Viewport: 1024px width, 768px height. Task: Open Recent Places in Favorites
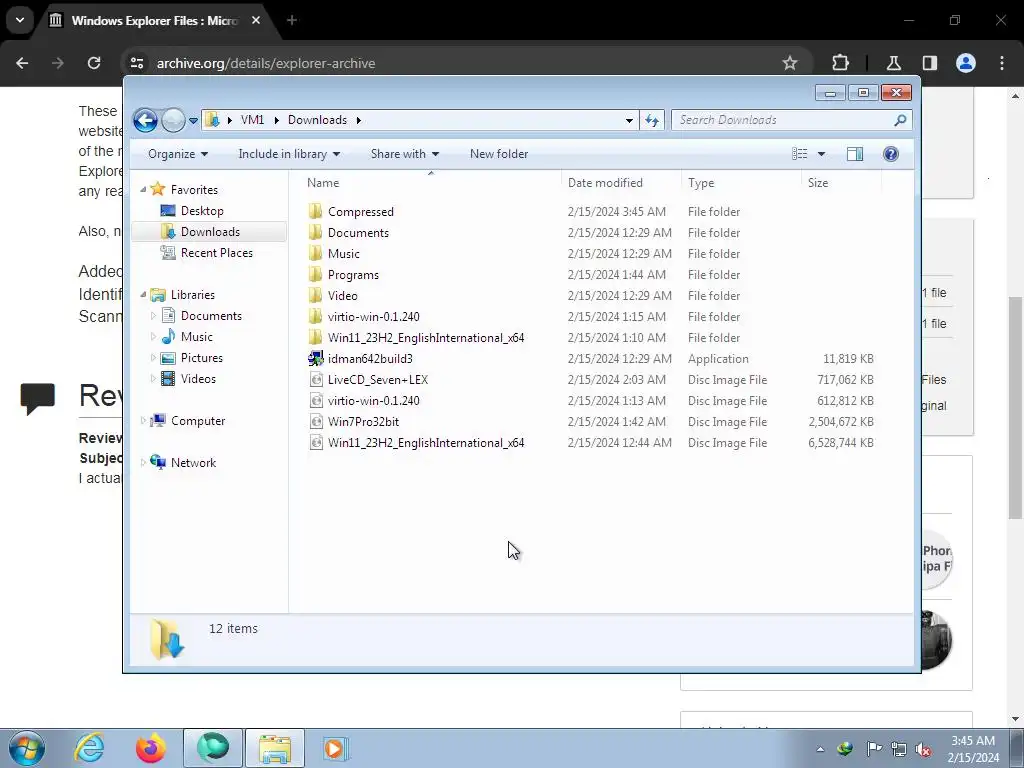coord(216,253)
